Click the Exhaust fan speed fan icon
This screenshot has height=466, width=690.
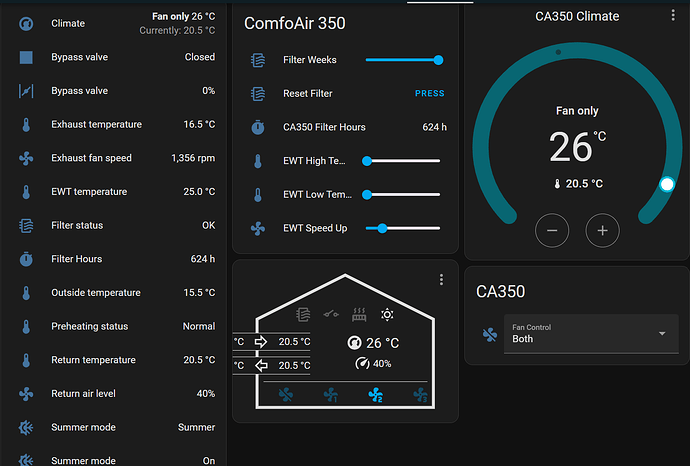(x=26, y=158)
